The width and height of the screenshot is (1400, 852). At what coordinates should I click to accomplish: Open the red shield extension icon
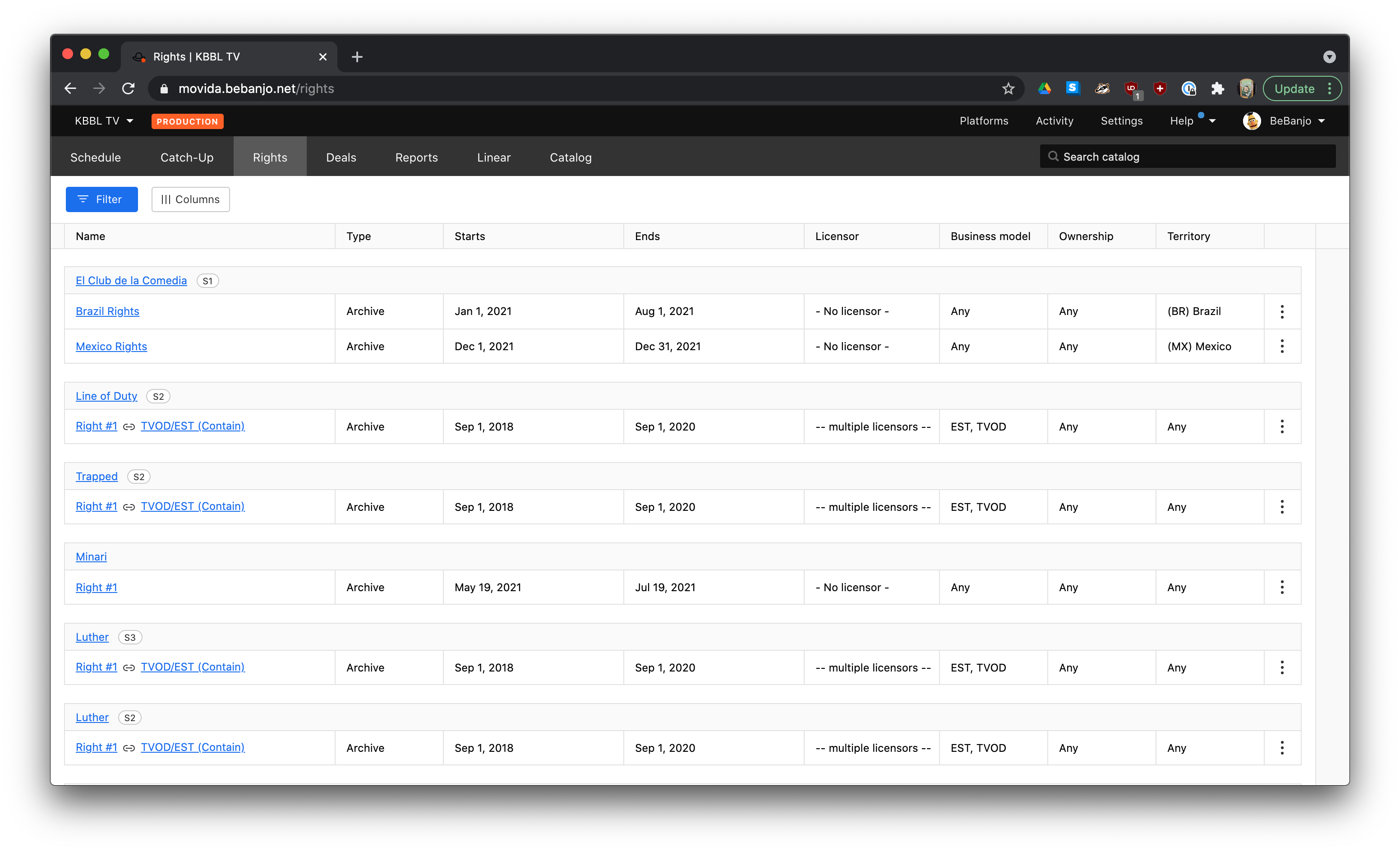click(1160, 88)
